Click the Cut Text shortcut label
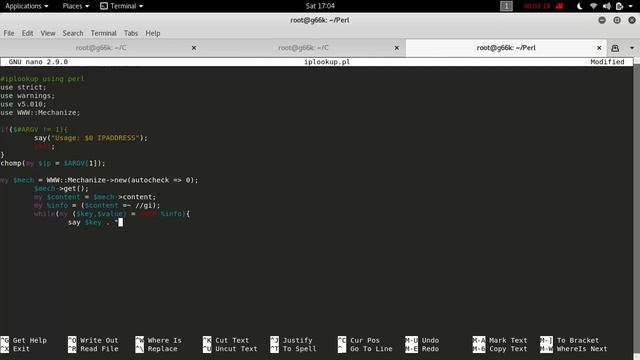The width and height of the screenshot is (640, 360). [232, 340]
